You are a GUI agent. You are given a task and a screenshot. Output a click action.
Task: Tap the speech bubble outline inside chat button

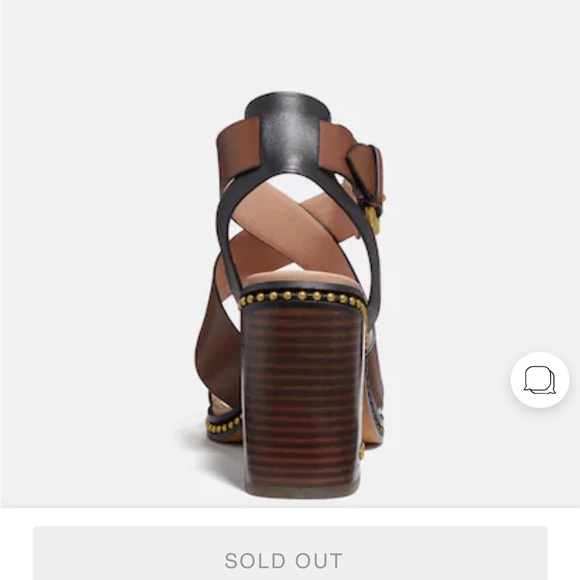pos(540,380)
